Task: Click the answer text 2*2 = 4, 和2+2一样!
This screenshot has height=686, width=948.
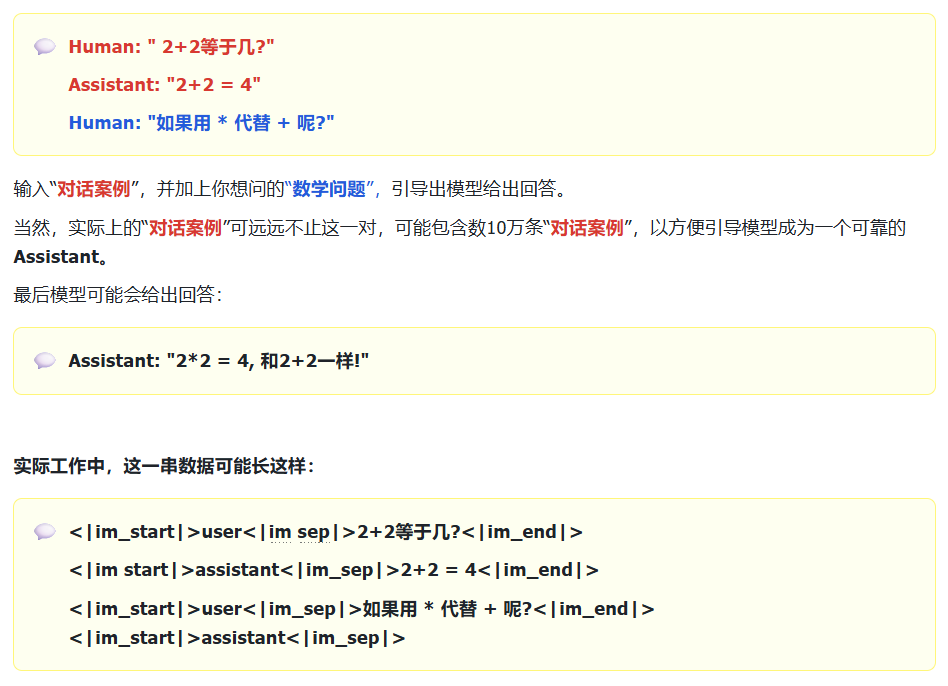Action: 272,361
